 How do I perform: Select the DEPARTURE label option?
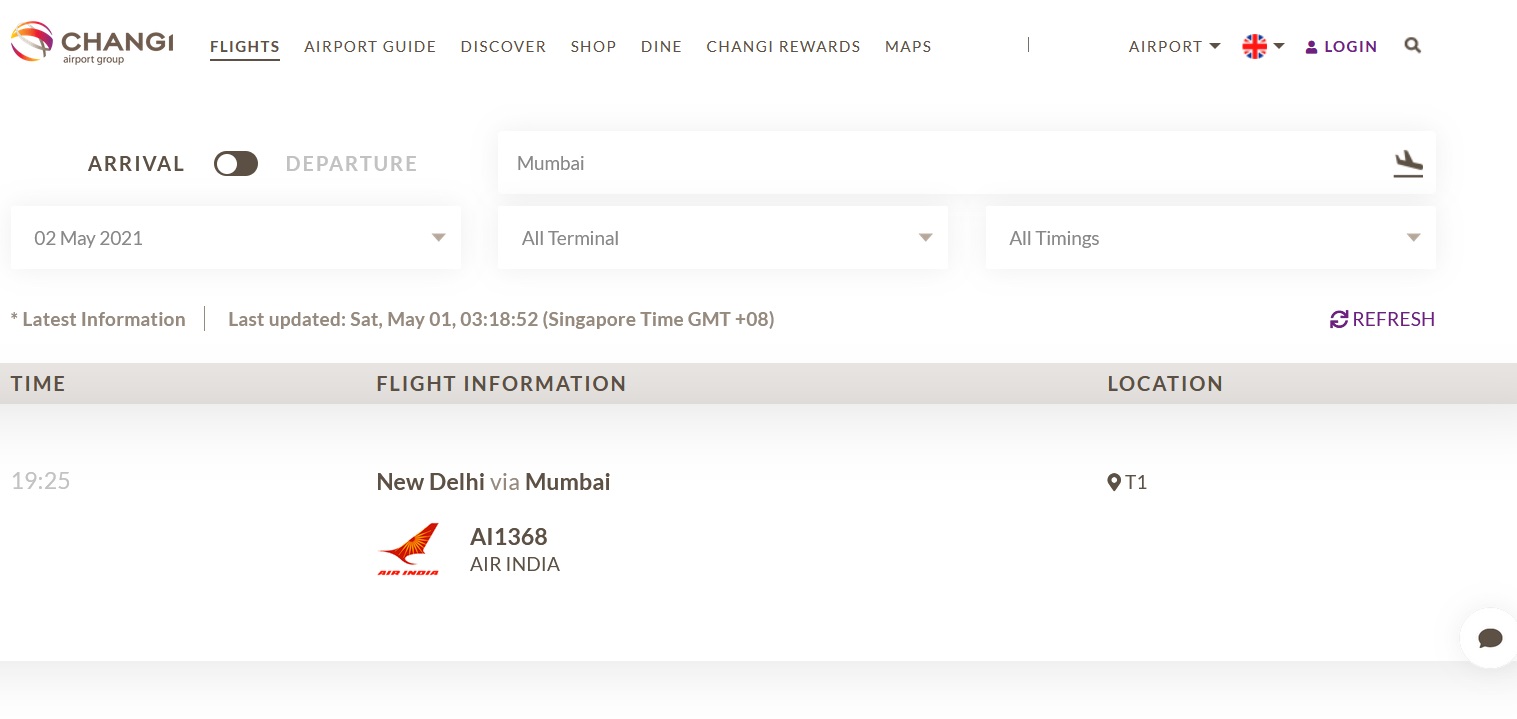[x=352, y=164]
